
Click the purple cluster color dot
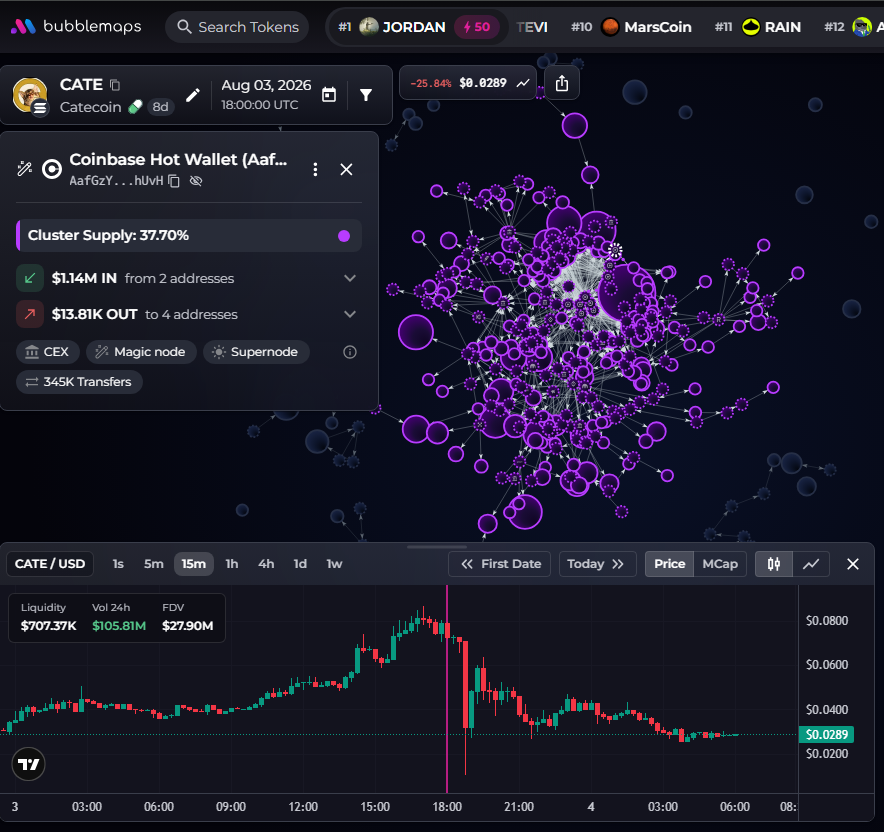point(343,236)
